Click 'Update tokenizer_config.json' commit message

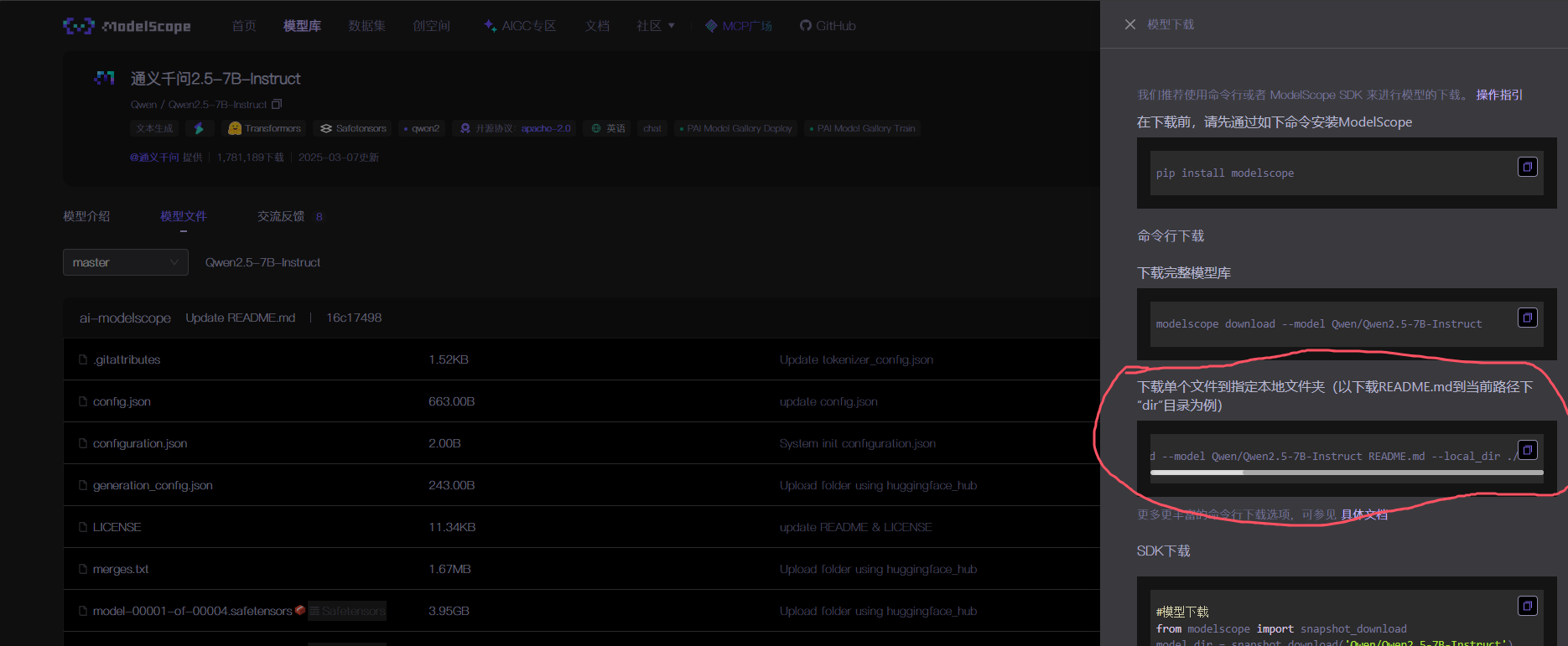click(x=856, y=359)
